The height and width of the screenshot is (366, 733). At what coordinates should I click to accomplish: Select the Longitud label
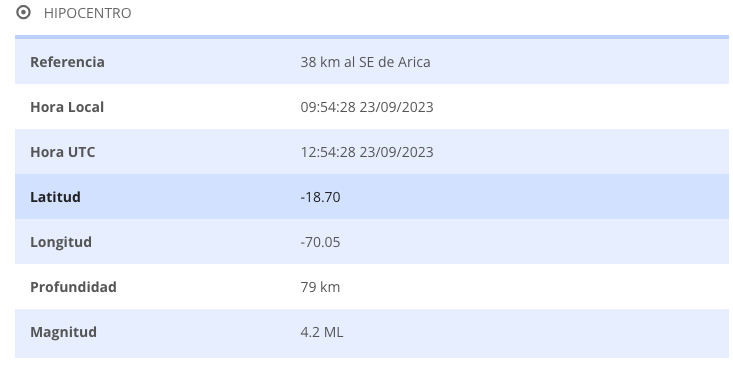coord(61,242)
